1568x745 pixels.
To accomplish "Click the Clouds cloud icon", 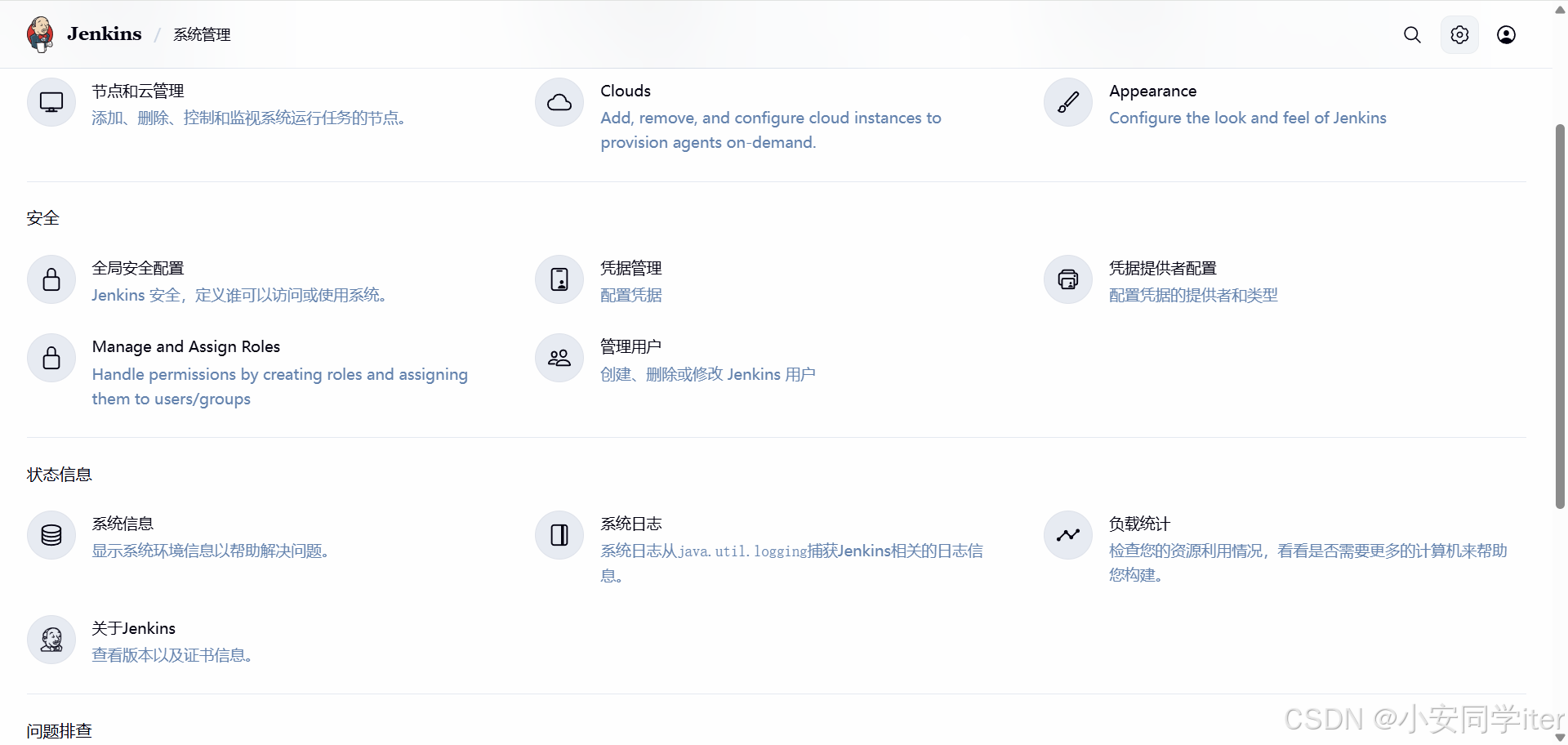I will [559, 102].
